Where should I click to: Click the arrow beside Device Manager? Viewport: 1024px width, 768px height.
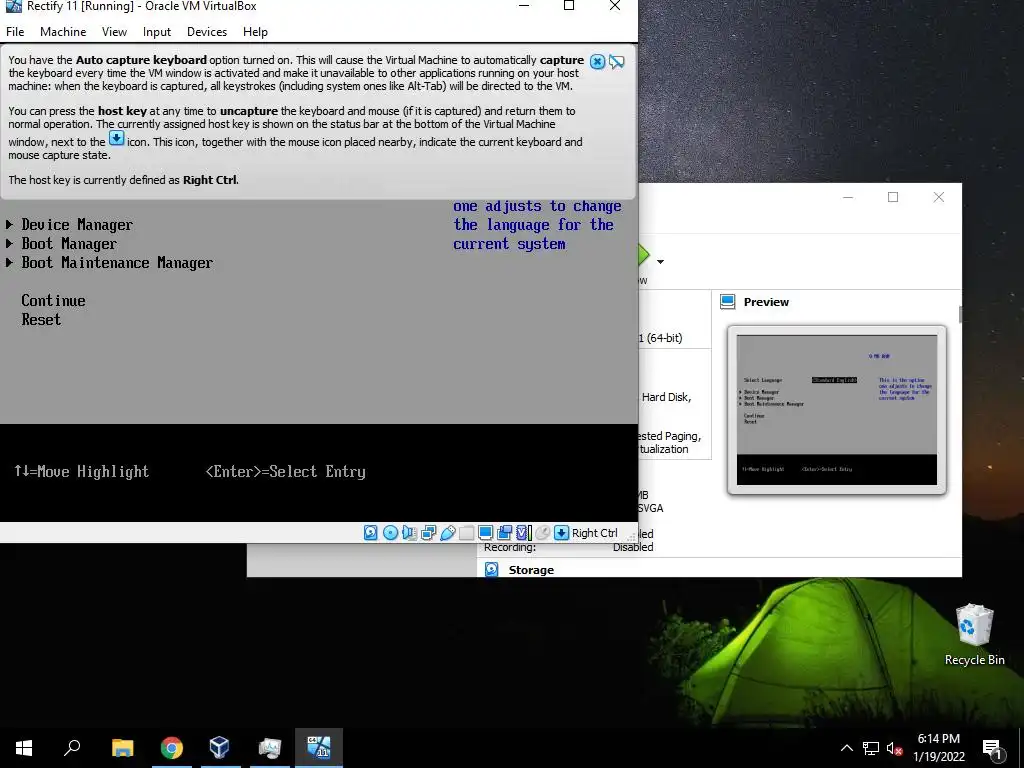tap(9, 225)
